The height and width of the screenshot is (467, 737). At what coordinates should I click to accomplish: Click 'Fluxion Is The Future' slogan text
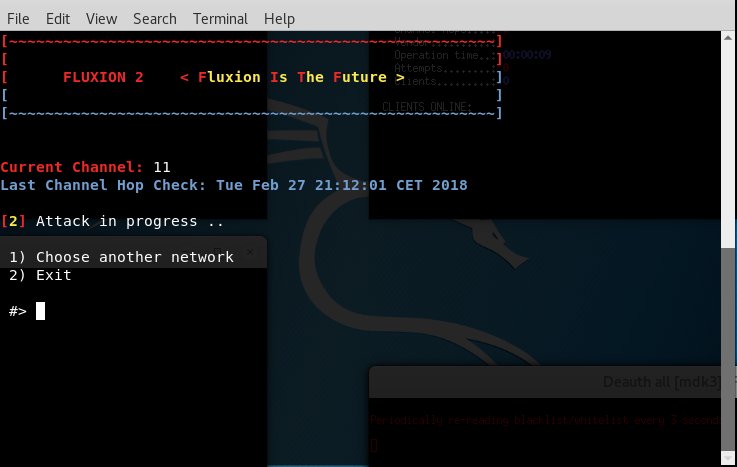pyautogui.click(x=292, y=77)
